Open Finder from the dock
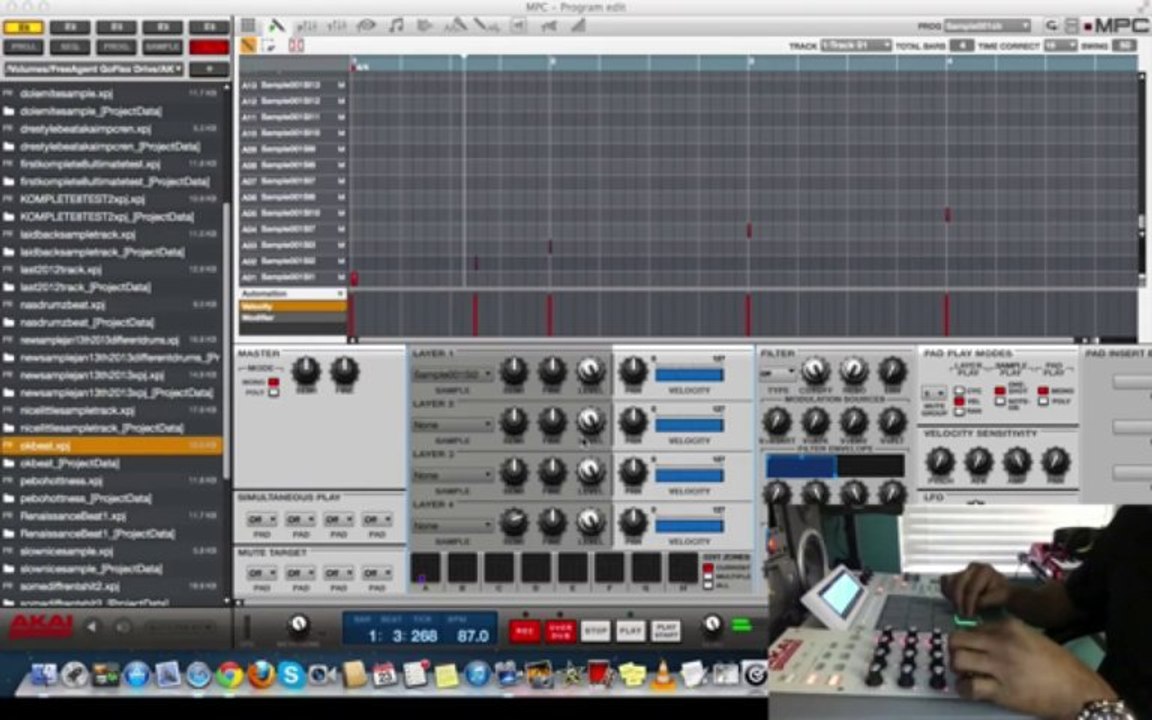 [43, 674]
